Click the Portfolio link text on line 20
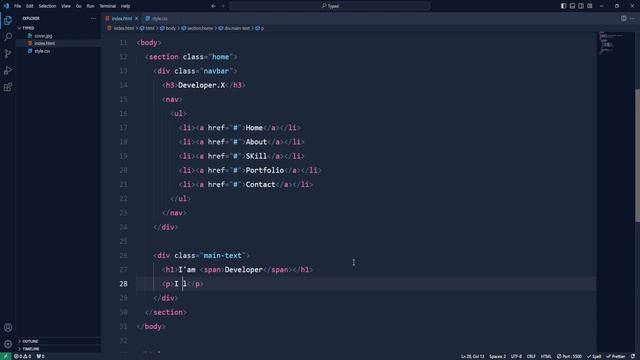 [265, 170]
